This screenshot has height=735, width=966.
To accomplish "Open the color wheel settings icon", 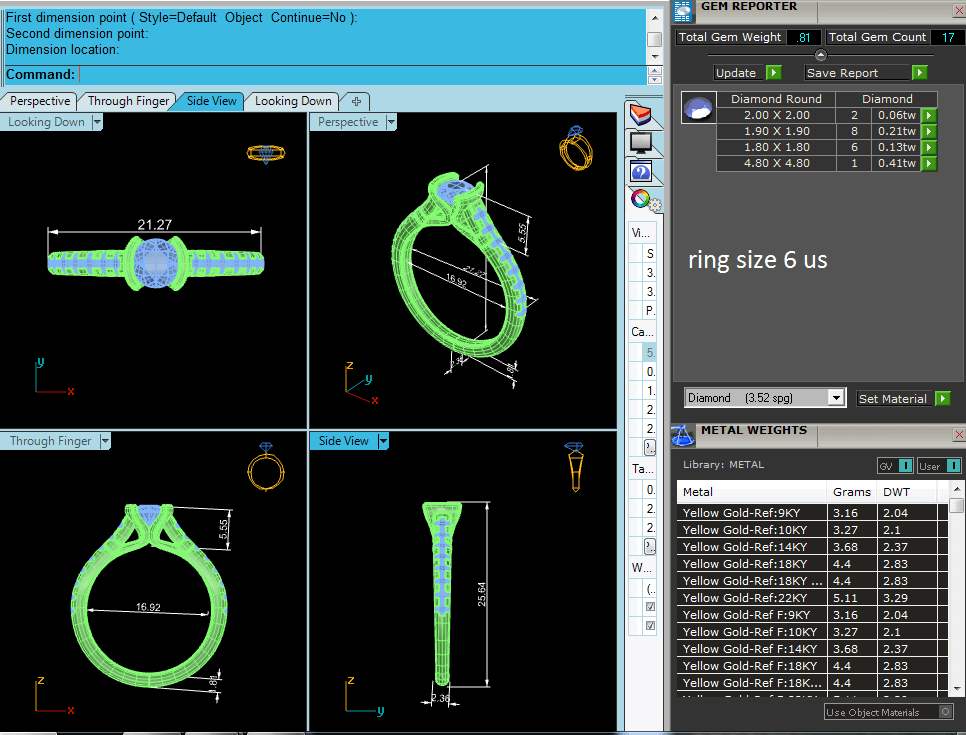I will pos(641,199).
